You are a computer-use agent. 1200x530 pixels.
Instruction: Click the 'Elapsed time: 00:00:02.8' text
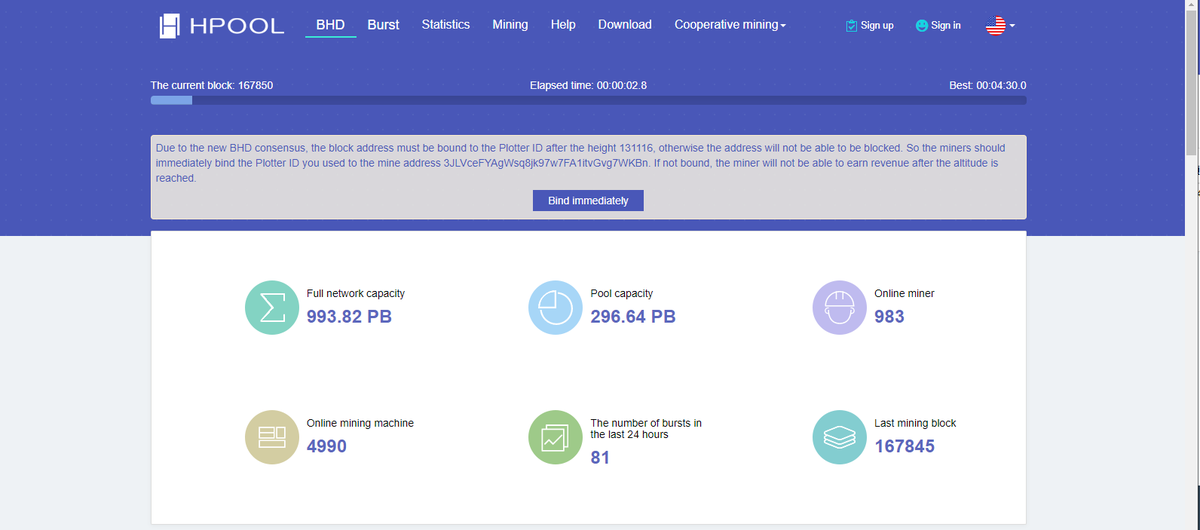[x=588, y=85]
